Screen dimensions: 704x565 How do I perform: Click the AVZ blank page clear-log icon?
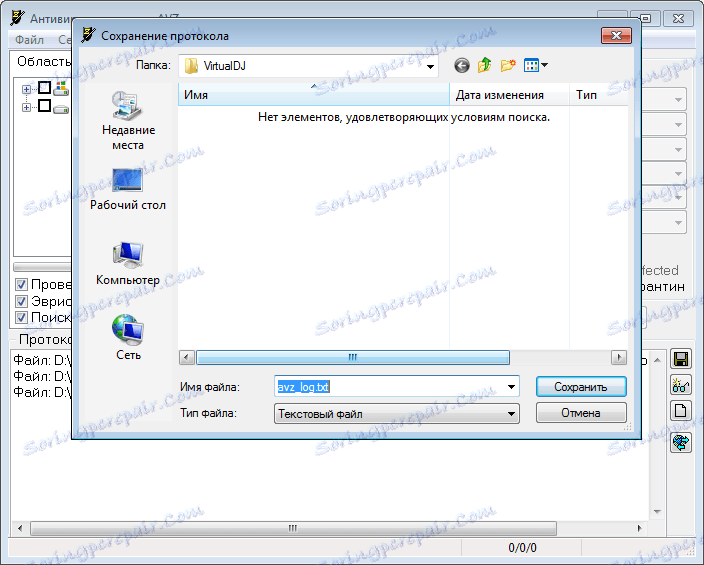(x=680, y=411)
